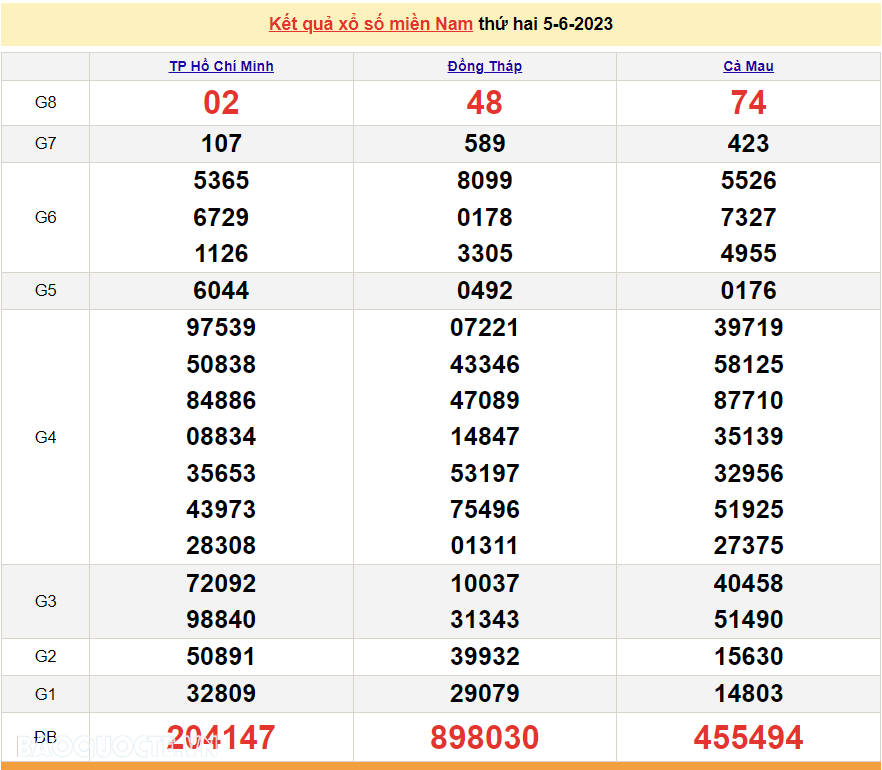Click the G4 number 97539

[x=221, y=328]
